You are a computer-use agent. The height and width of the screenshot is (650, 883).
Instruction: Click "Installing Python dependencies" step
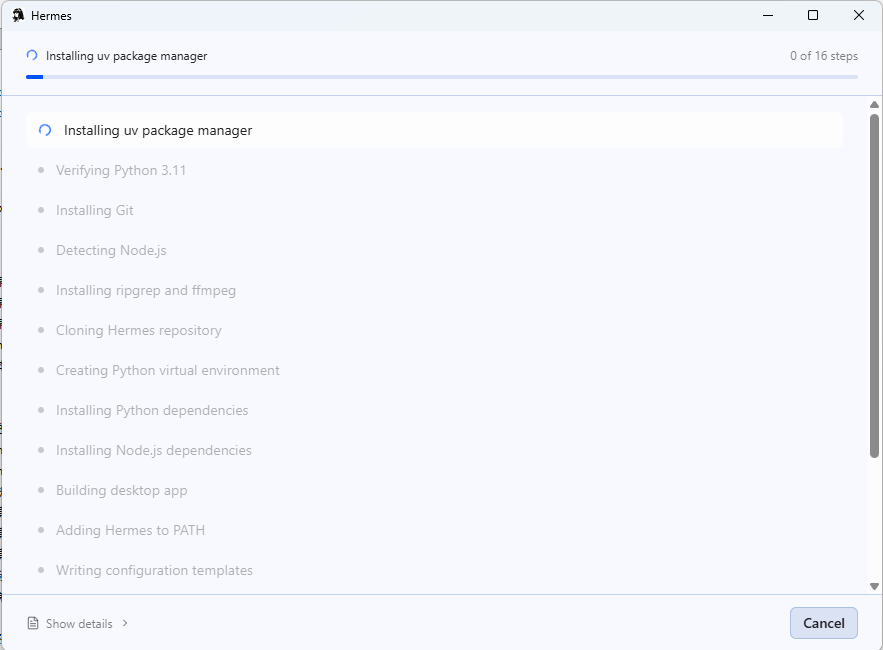click(x=152, y=410)
